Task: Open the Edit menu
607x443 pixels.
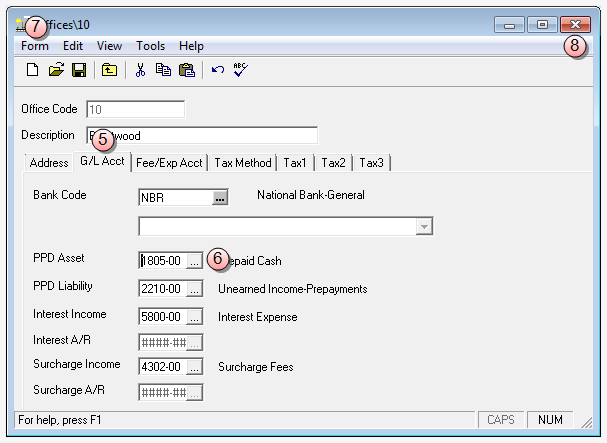Action: point(73,46)
